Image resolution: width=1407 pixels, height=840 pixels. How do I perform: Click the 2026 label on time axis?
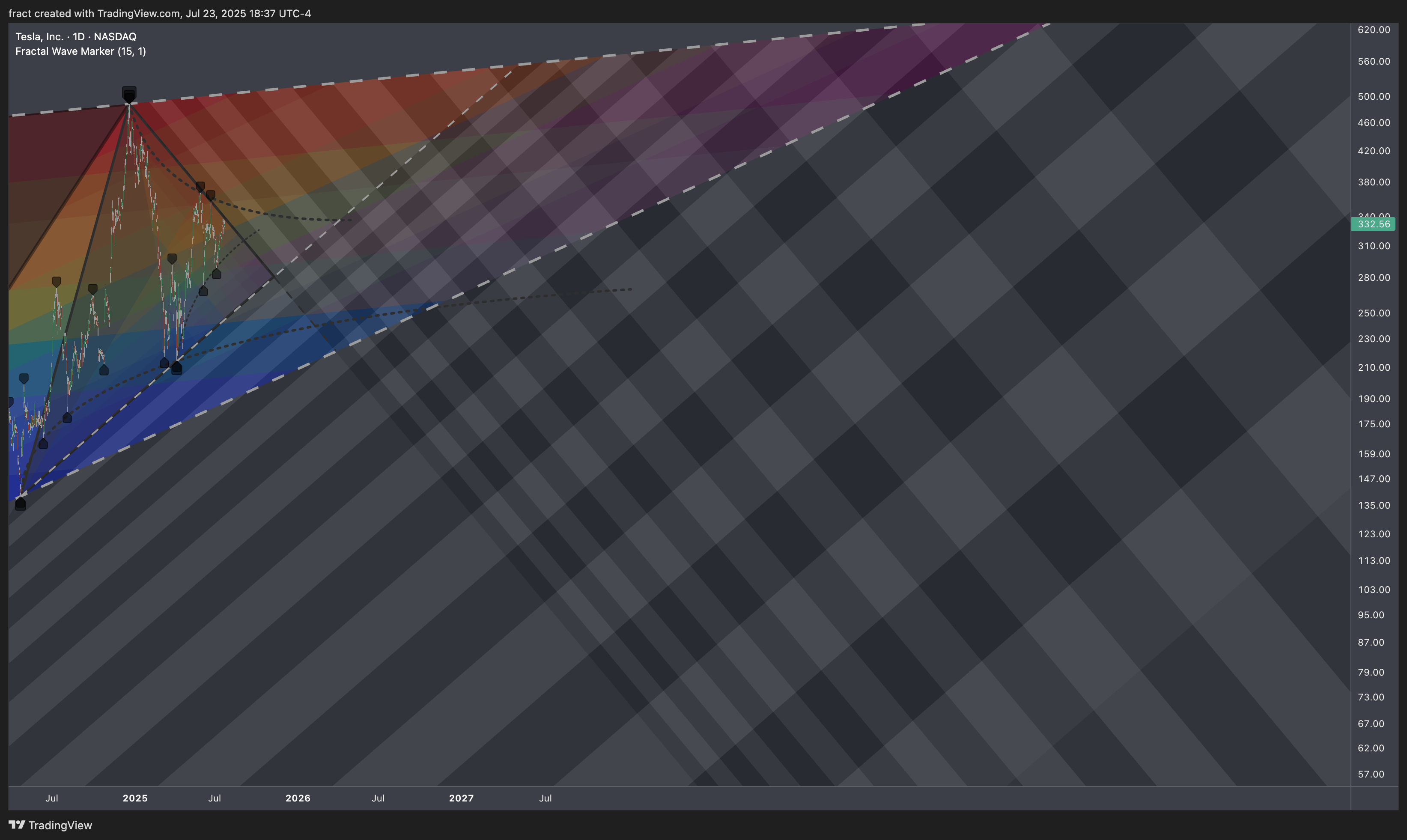click(298, 798)
